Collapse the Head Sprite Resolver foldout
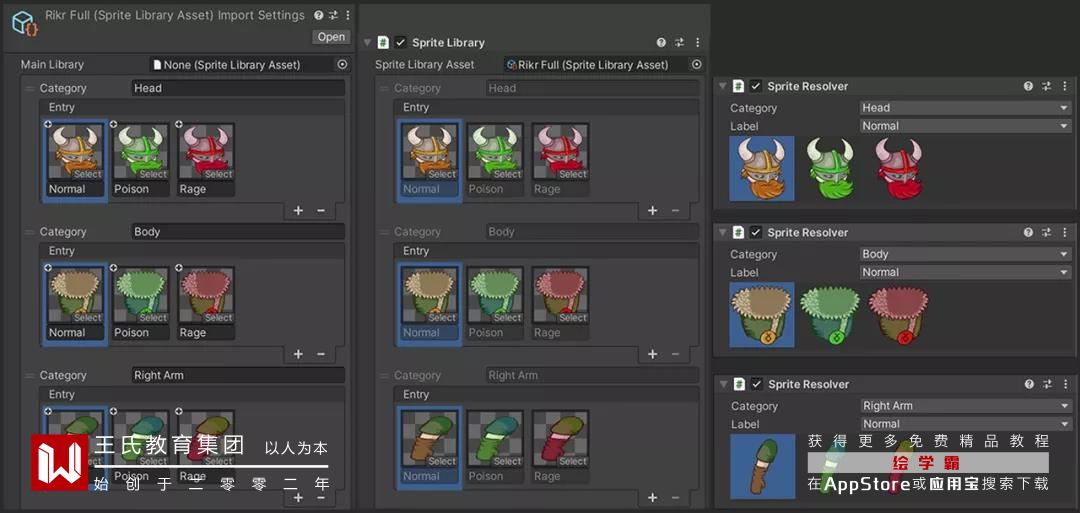1080x513 pixels. [x=723, y=86]
